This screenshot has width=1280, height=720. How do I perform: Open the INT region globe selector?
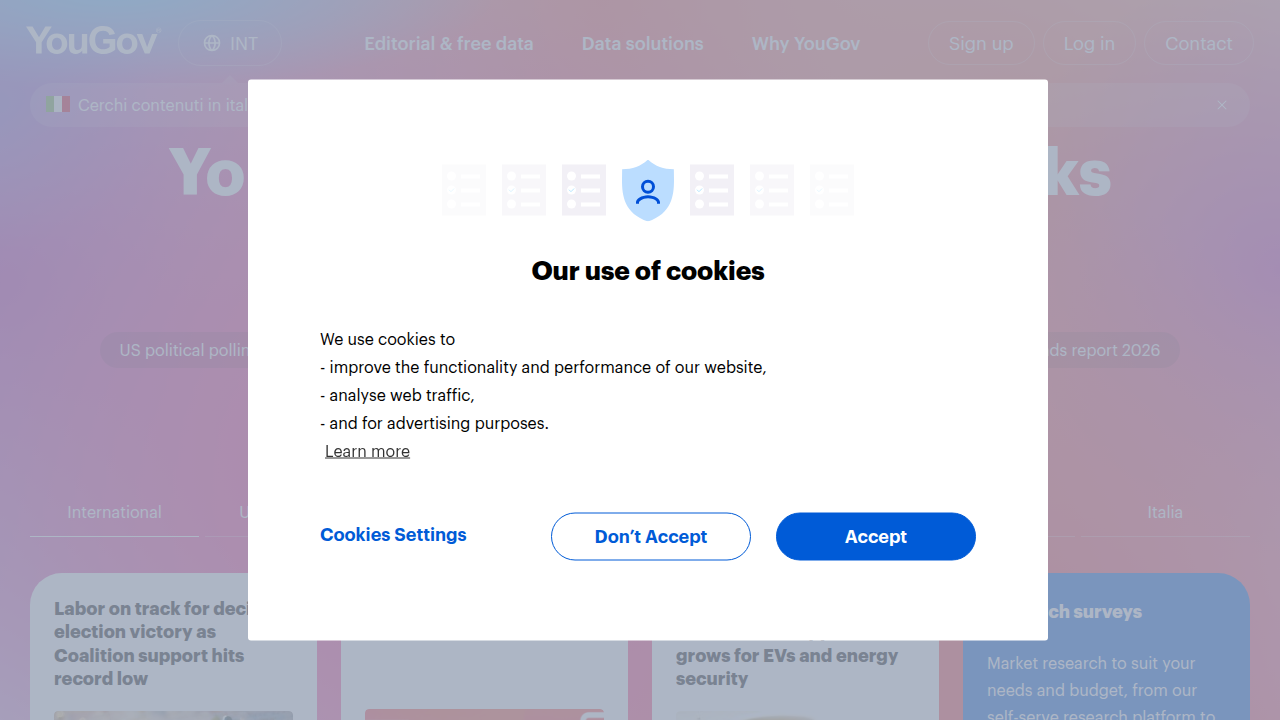(x=230, y=43)
